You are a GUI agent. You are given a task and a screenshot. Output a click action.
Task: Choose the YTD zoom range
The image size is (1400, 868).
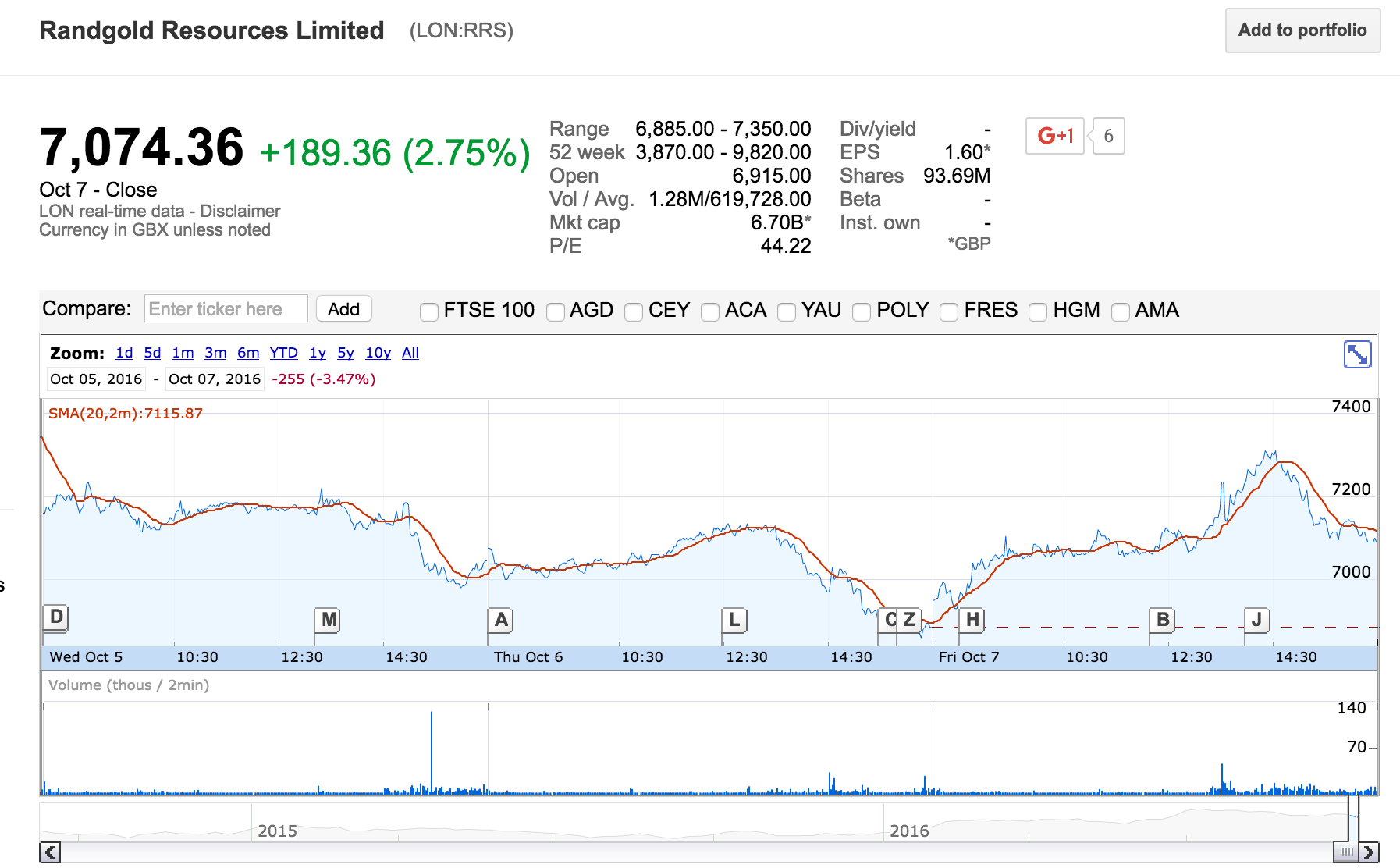pyautogui.click(x=283, y=353)
